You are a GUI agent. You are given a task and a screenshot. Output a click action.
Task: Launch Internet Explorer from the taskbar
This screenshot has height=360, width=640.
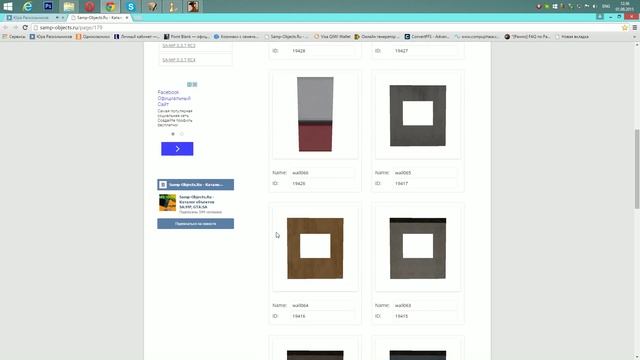(x=27, y=6)
